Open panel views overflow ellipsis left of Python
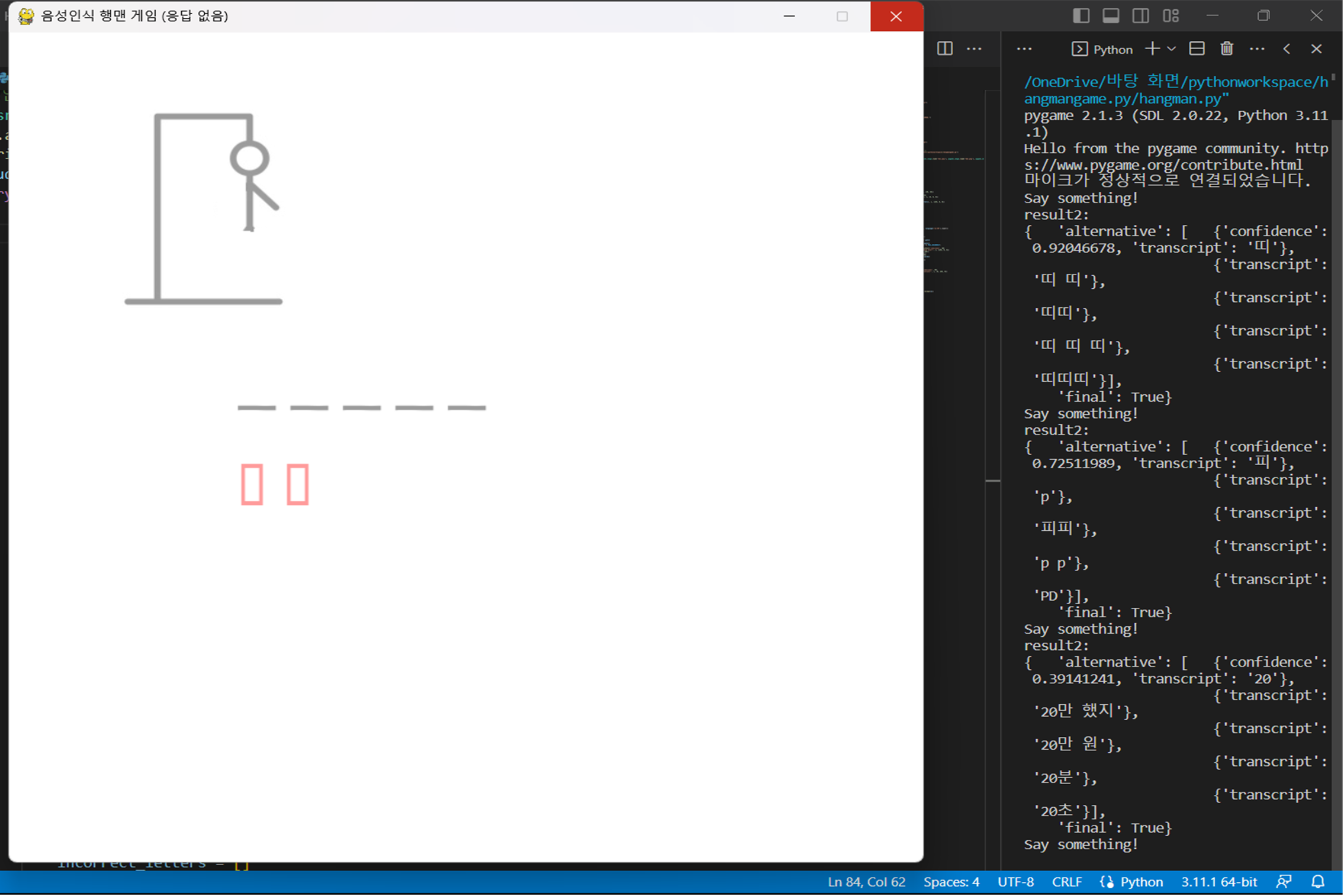1344x896 pixels. coord(1024,49)
